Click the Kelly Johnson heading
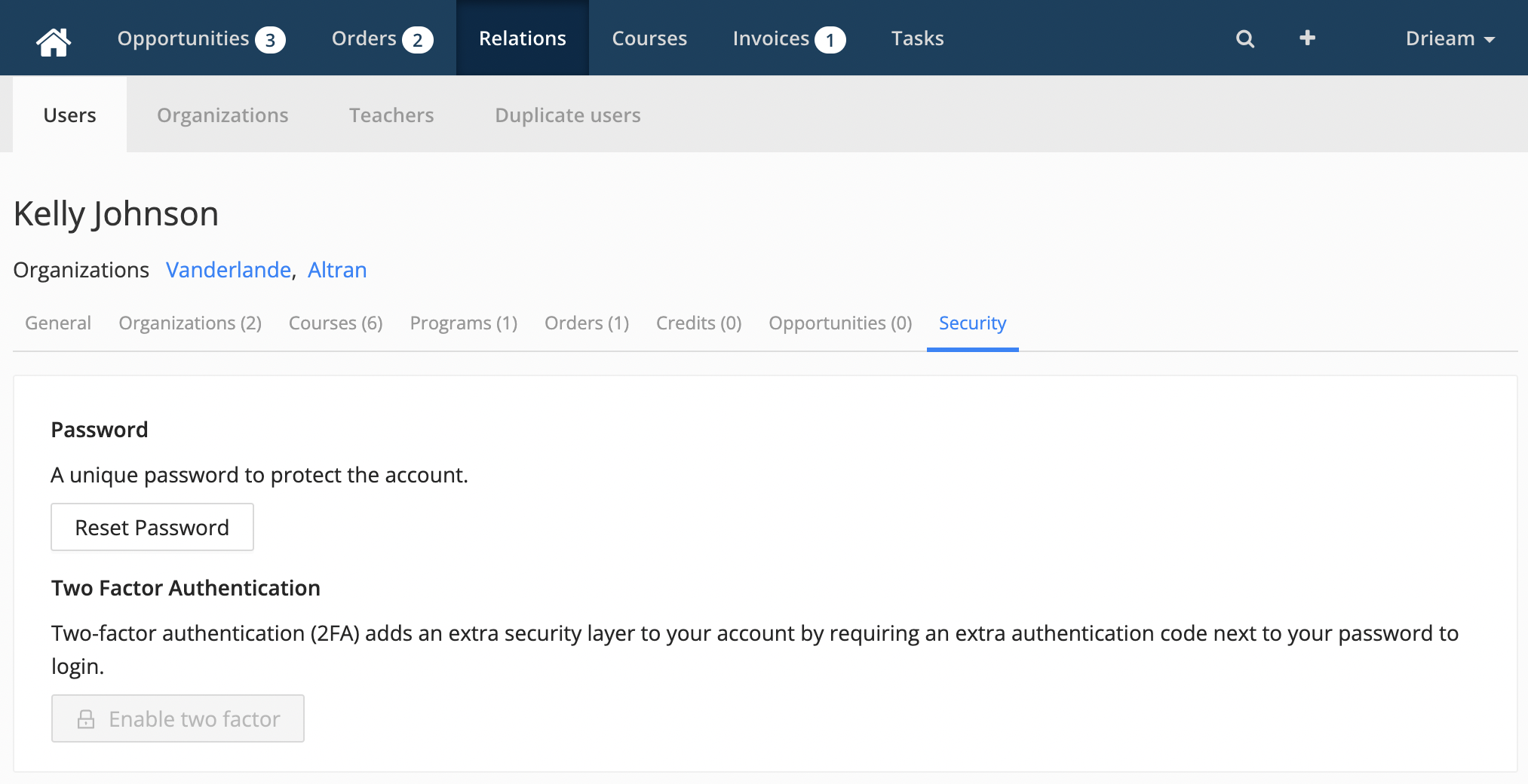 click(116, 214)
